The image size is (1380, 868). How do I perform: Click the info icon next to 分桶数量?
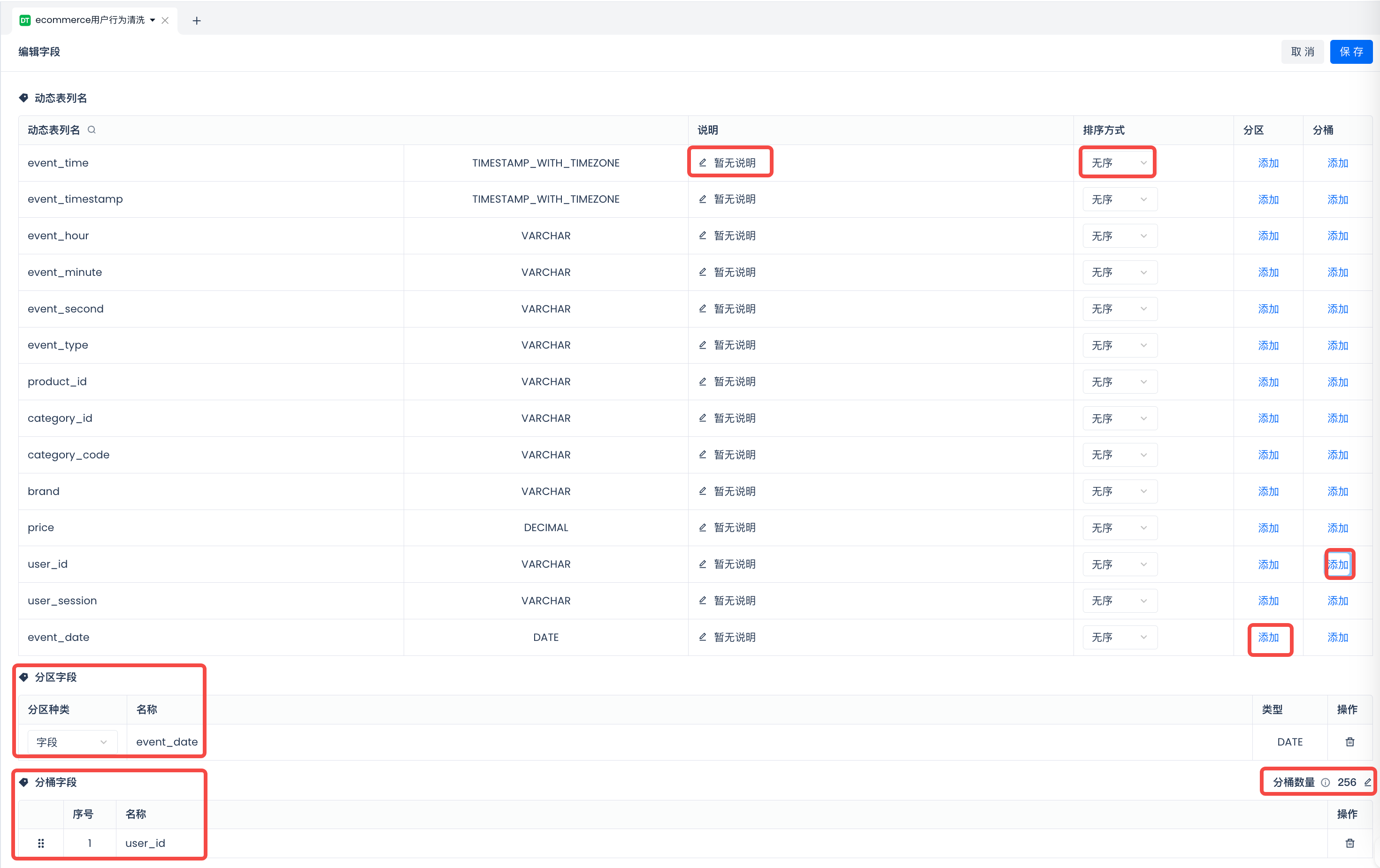click(x=1326, y=783)
